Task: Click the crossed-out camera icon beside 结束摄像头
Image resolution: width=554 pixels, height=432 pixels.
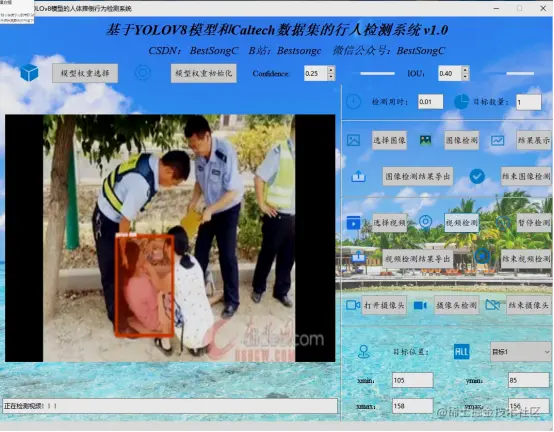Action: (x=493, y=305)
